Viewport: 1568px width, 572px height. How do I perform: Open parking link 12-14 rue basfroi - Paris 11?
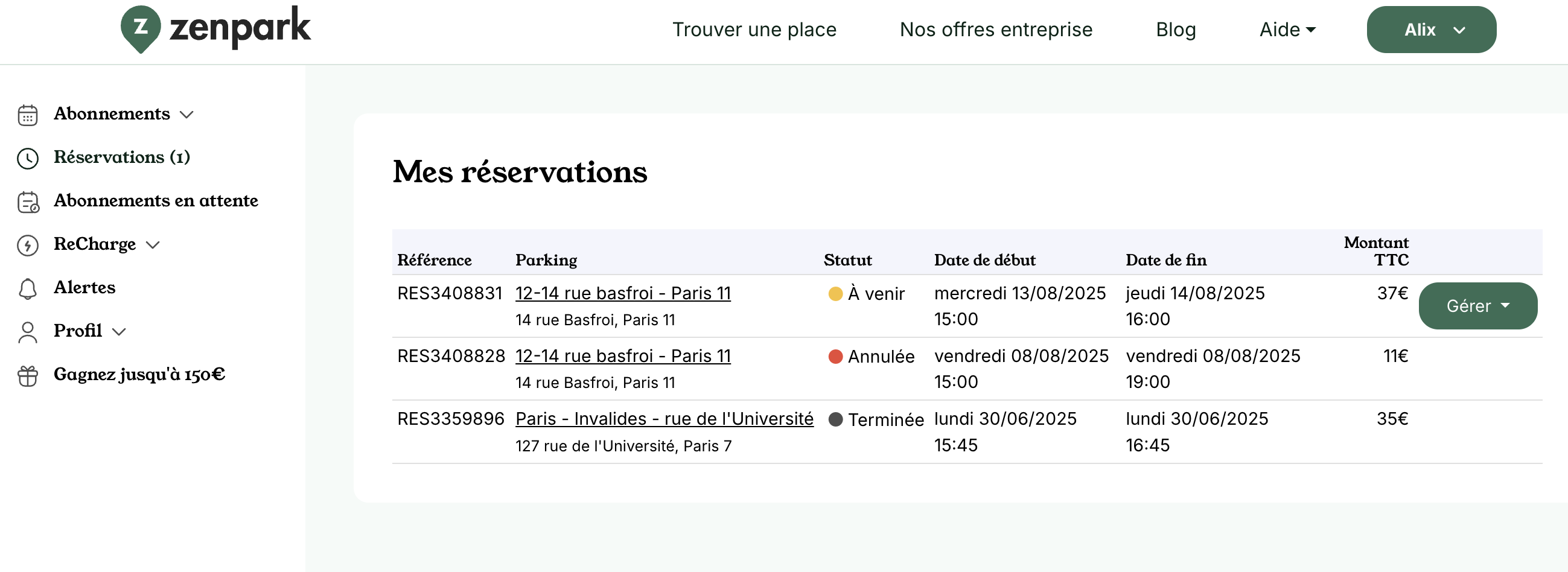pyautogui.click(x=623, y=293)
